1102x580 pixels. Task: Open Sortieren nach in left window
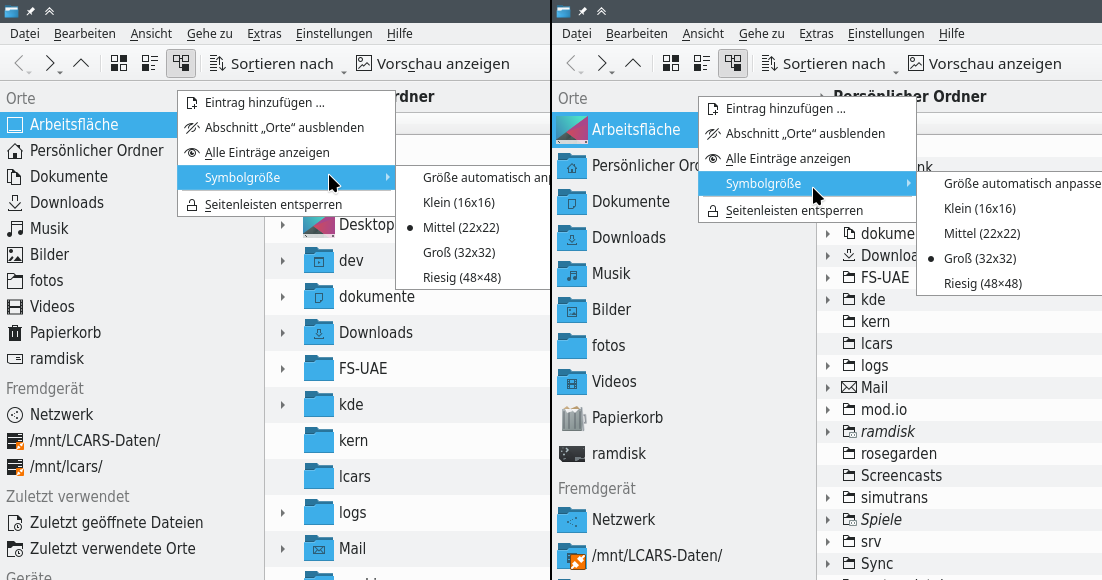[278, 64]
